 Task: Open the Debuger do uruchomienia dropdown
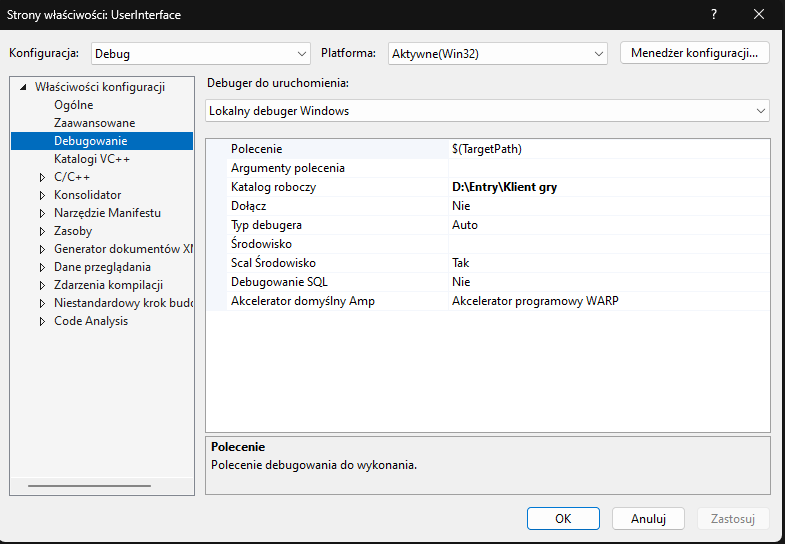(x=488, y=111)
